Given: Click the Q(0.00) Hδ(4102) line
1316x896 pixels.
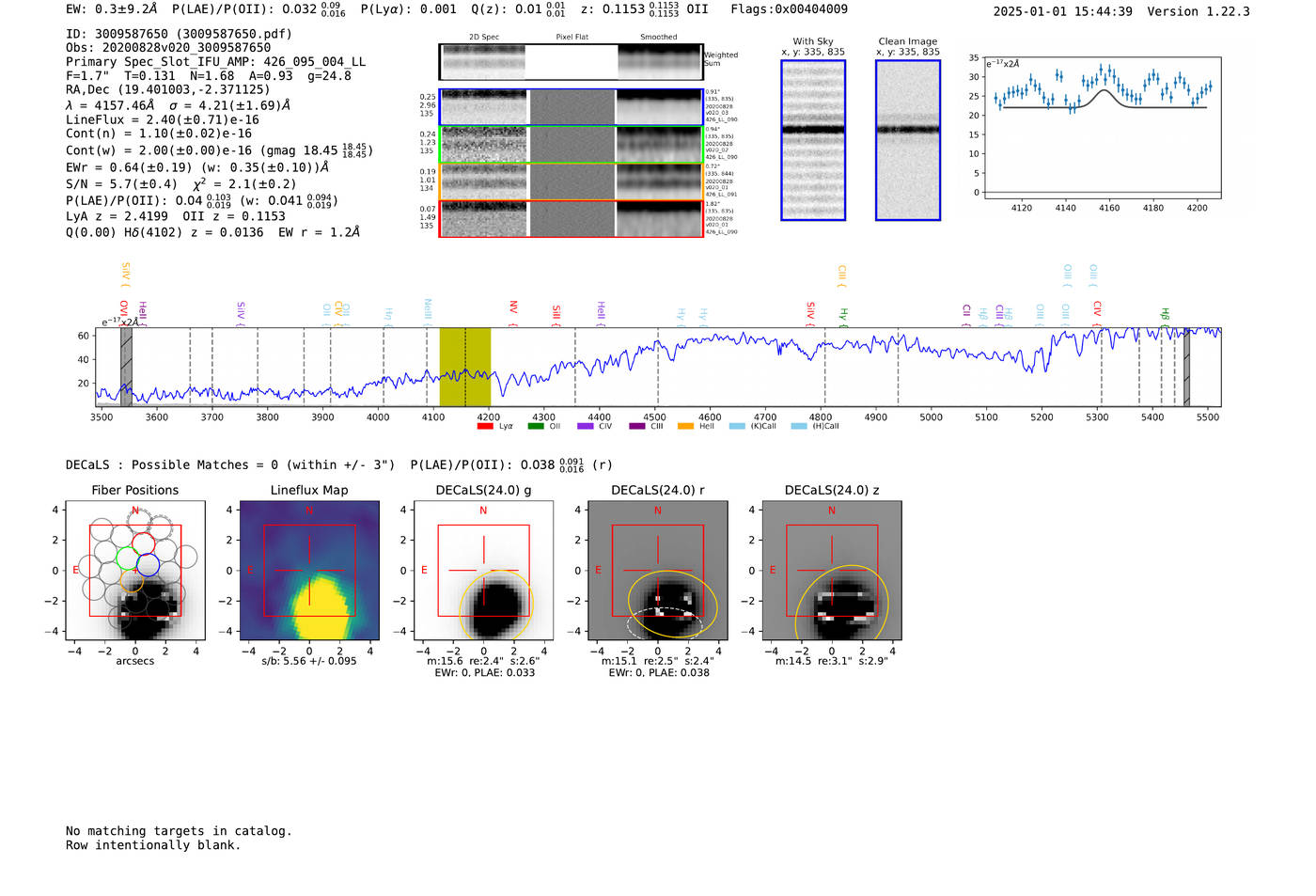Looking at the screenshot, I should pos(212,232).
